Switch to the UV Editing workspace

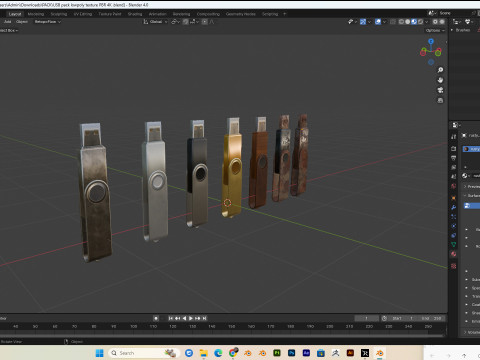pyautogui.click(x=83, y=14)
